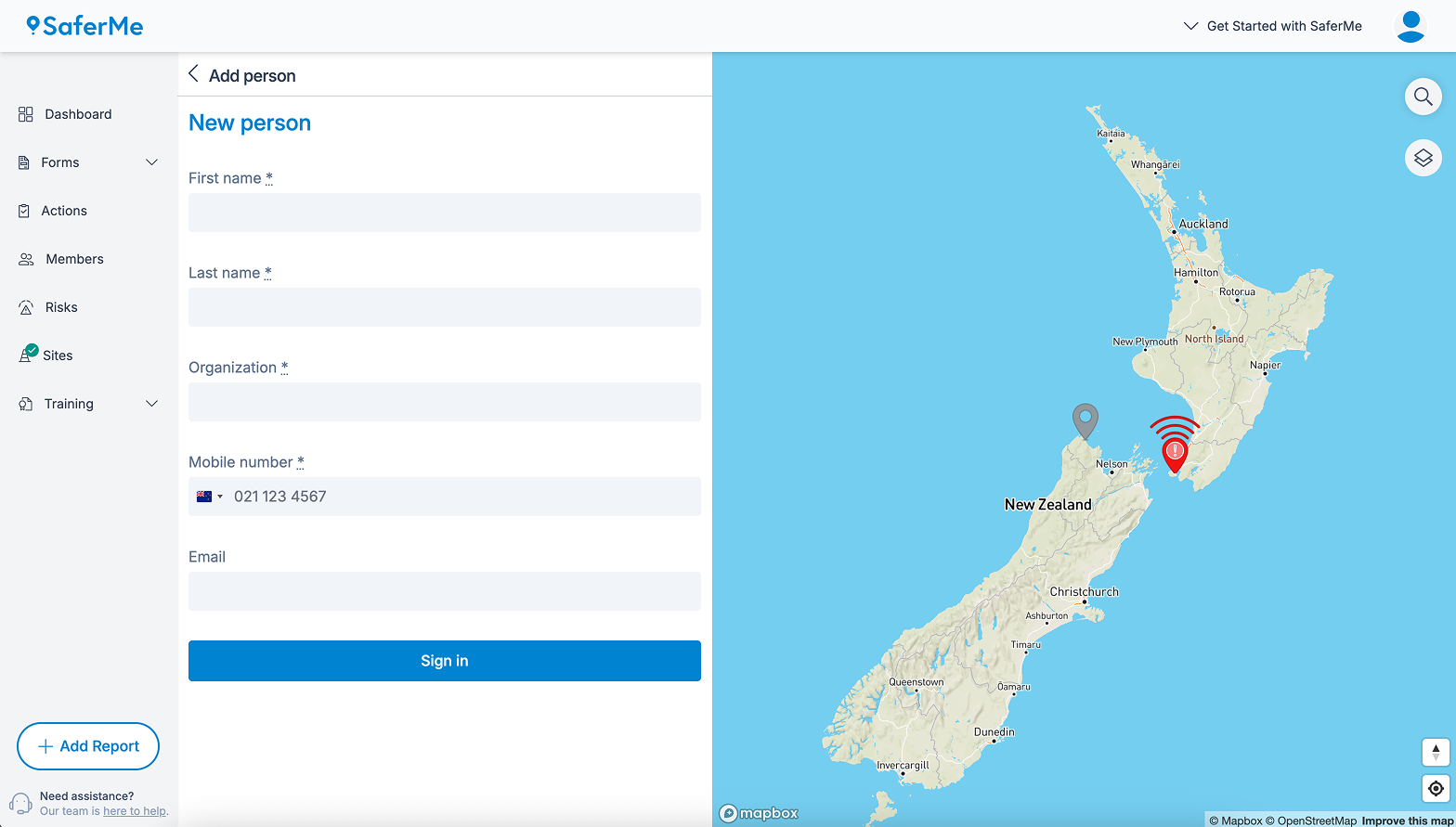
Task: Click the grey location pin near Nelson
Action: pyautogui.click(x=1085, y=420)
